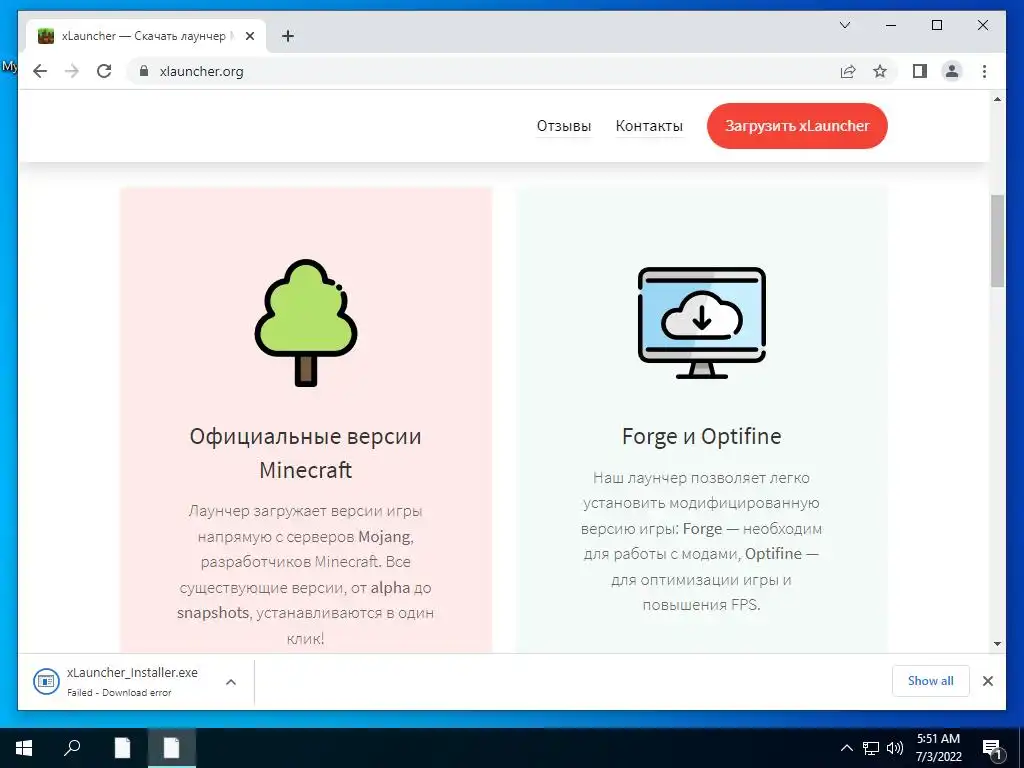Image resolution: width=1024 pixels, height=768 pixels.
Task: Click the scrollbar down arrow
Action: click(x=997, y=644)
